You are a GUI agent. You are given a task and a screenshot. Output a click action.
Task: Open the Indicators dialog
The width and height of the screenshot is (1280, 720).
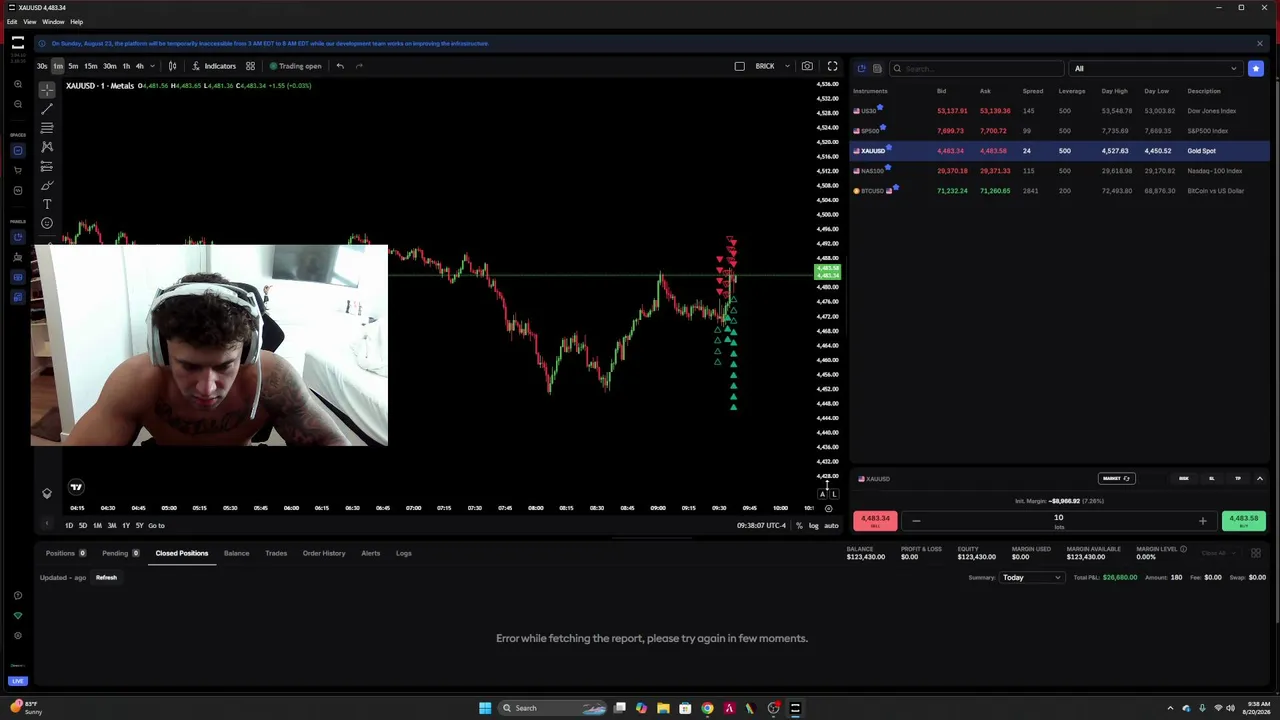click(x=214, y=66)
